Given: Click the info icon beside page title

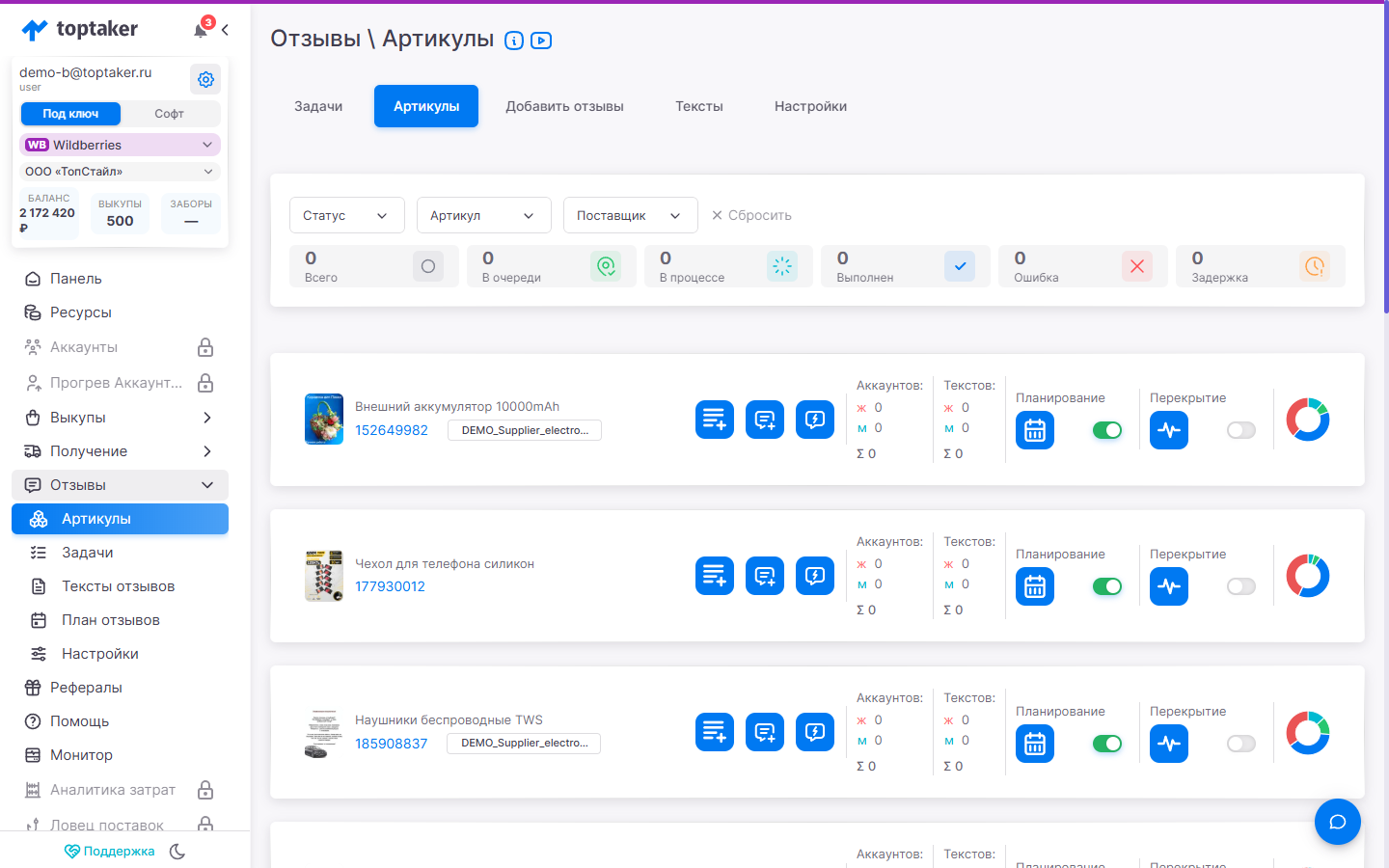Looking at the screenshot, I should pyautogui.click(x=514, y=41).
